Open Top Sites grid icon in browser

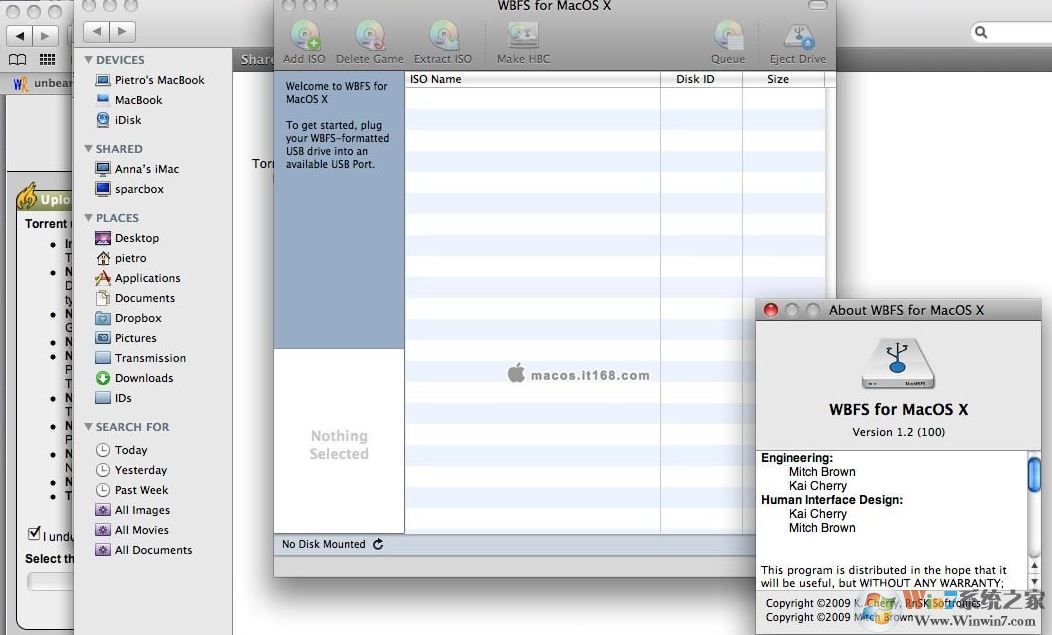pyautogui.click(x=48, y=60)
